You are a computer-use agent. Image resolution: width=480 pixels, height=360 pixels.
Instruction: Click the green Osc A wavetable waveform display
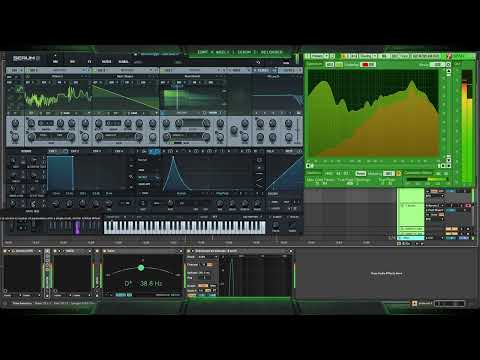click(x=58, y=97)
